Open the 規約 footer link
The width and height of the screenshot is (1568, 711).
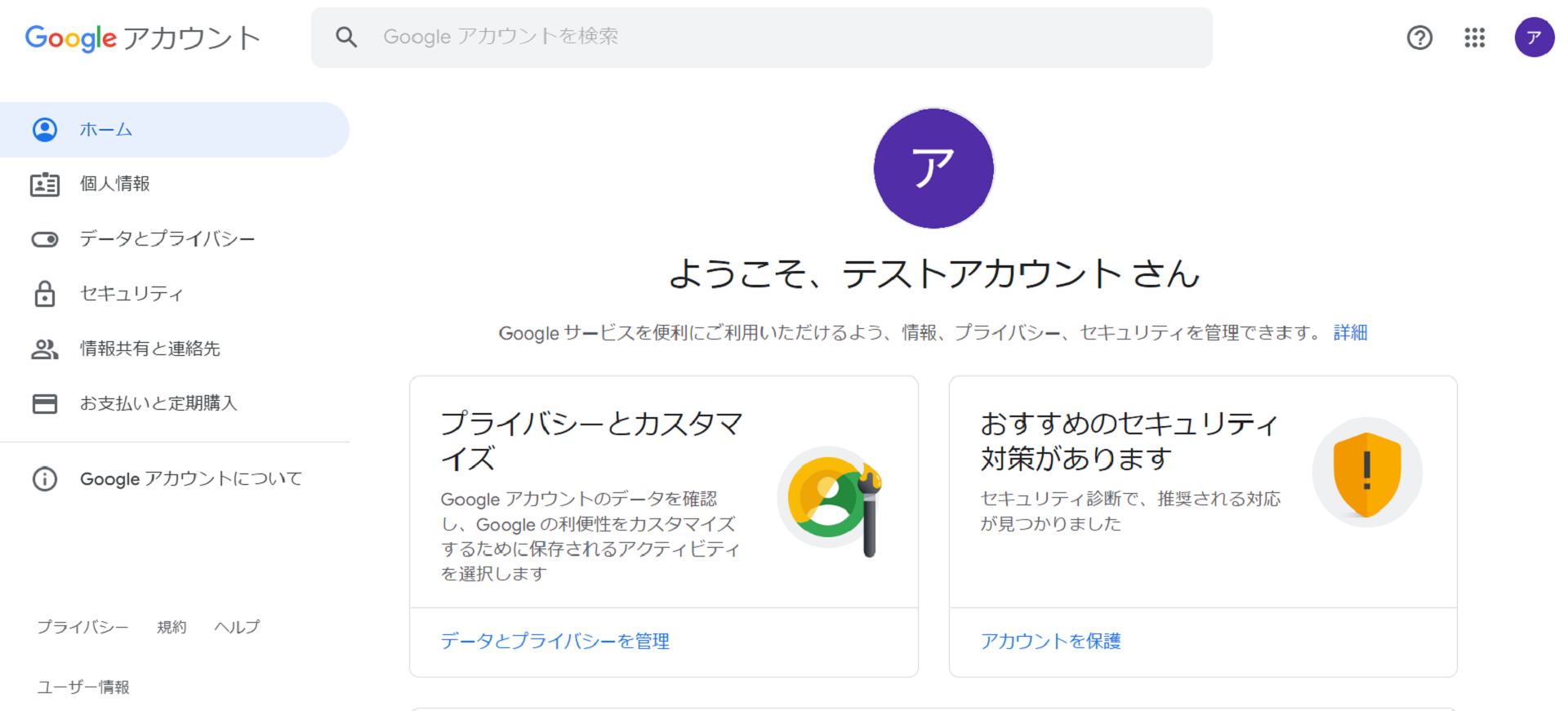[171, 627]
